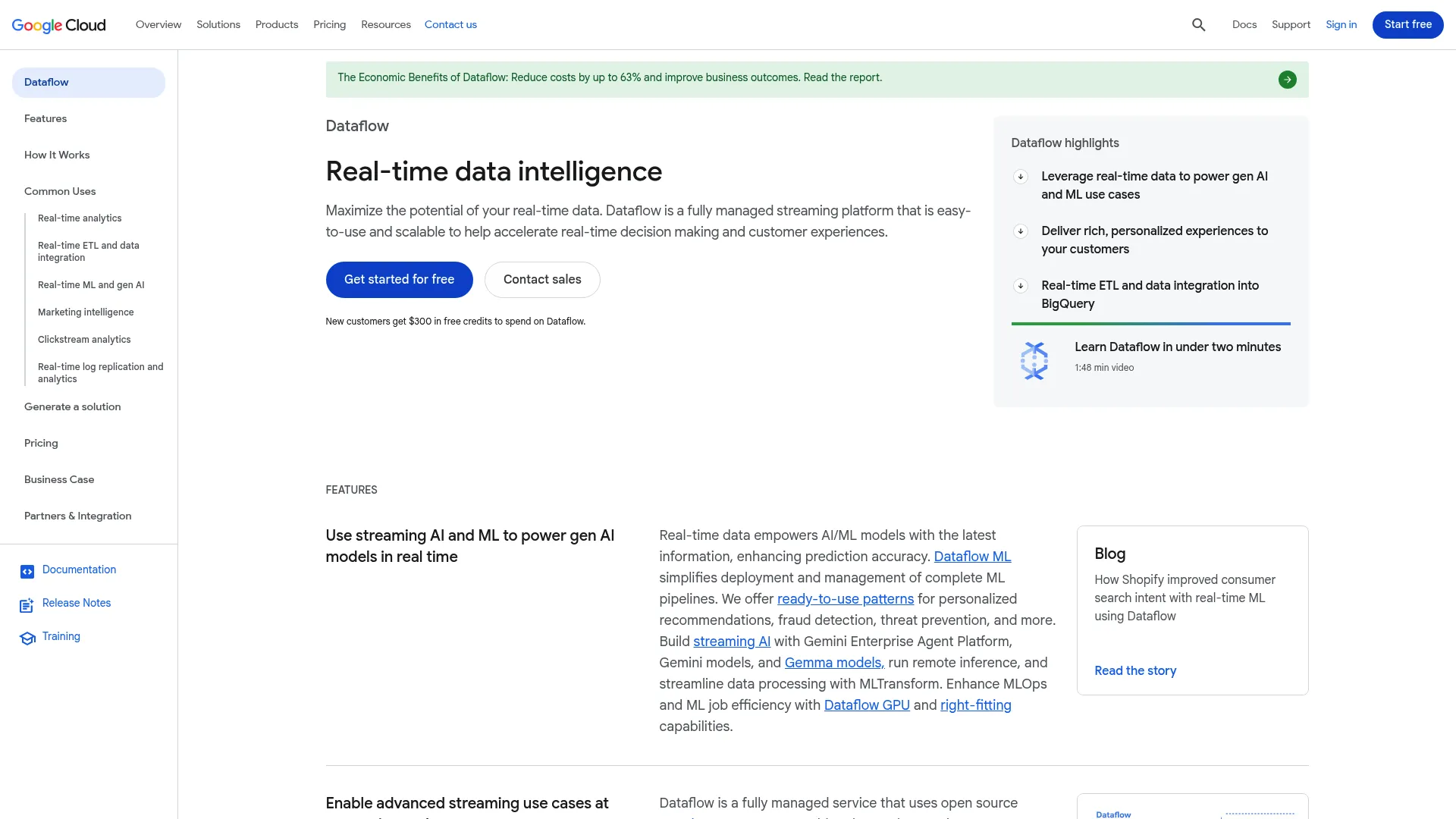Open the ready-to-use patterns link

(x=846, y=600)
